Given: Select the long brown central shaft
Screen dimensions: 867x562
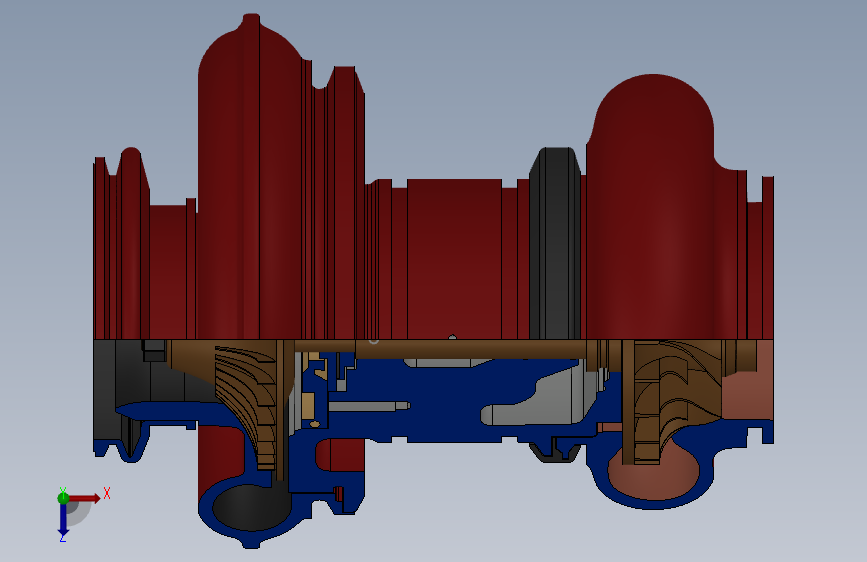Looking at the screenshot, I should pyautogui.click(x=470, y=349).
